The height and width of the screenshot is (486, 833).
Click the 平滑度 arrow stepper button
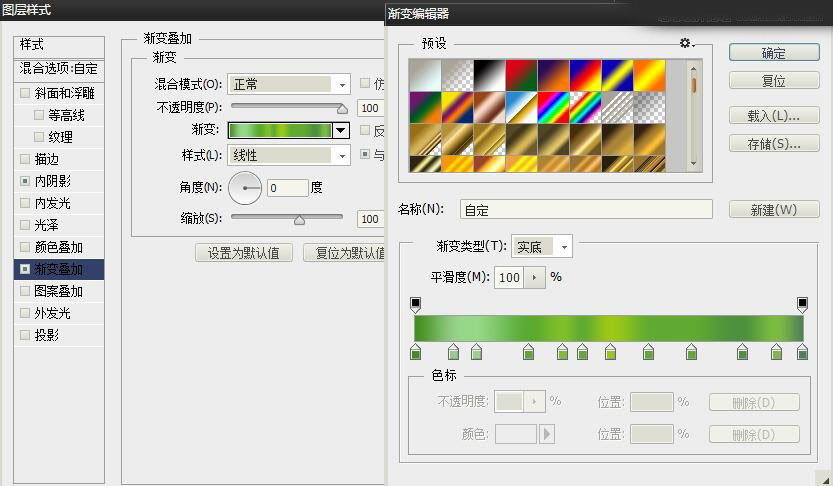(535, 277)
